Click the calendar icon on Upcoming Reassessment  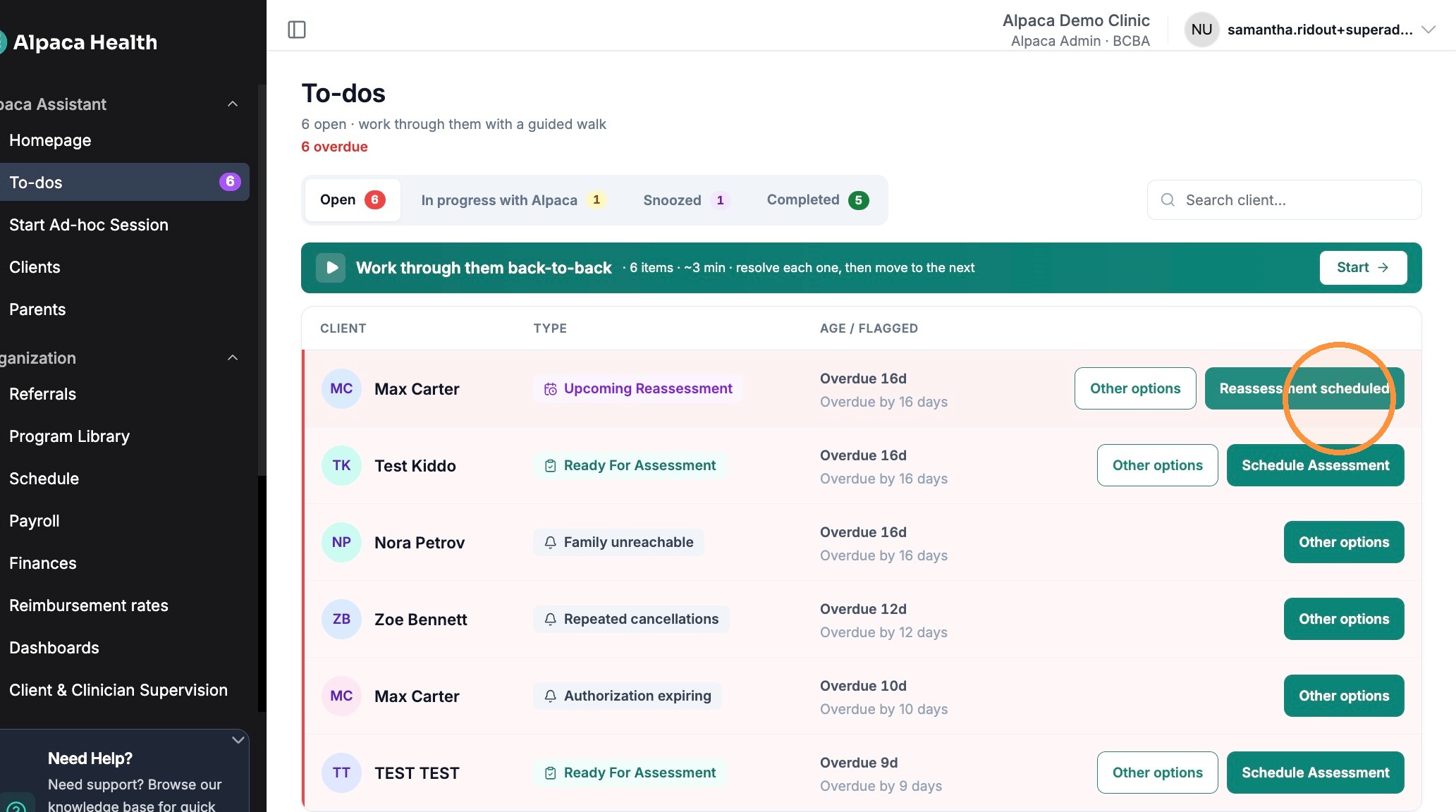(551, 389)
